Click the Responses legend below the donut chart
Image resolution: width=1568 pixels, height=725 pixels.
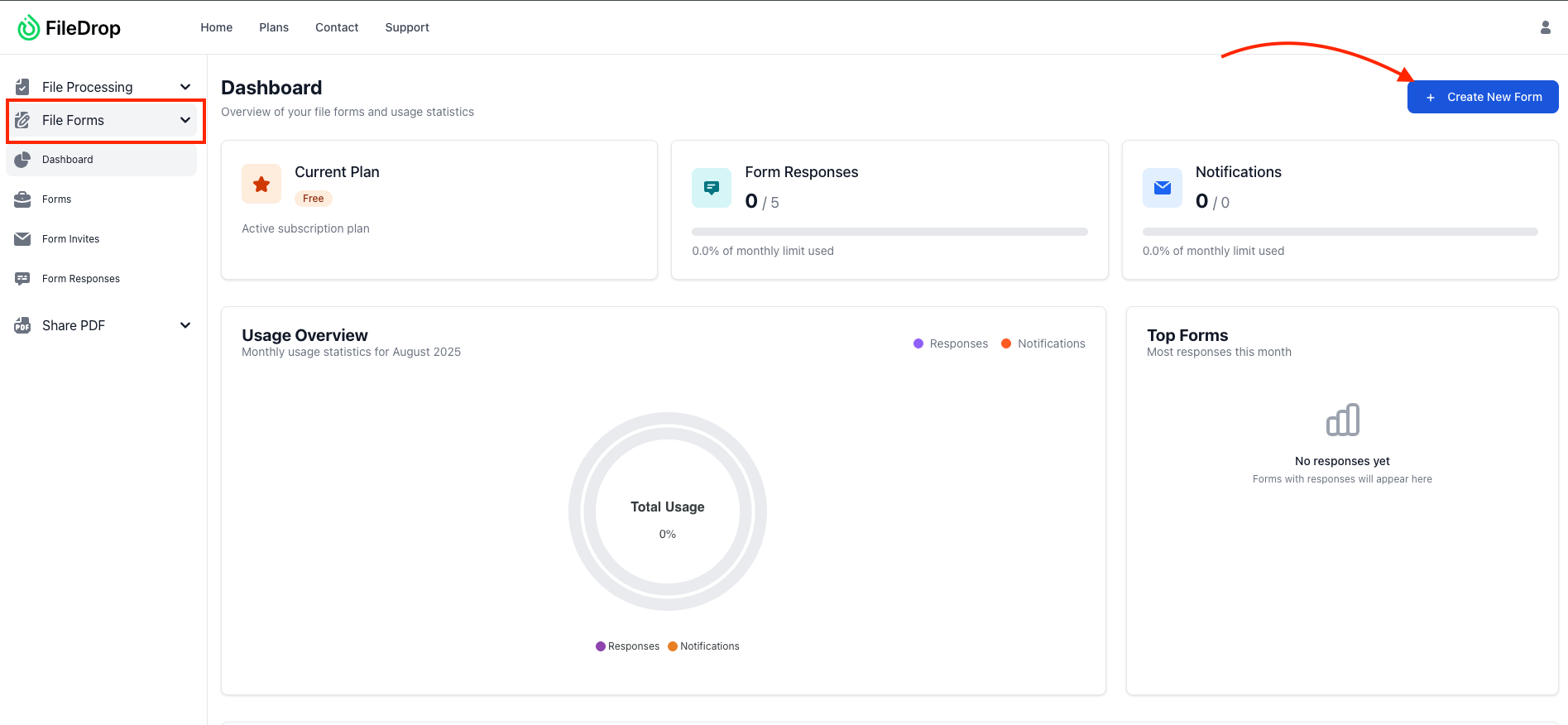[x=627, y=646]
